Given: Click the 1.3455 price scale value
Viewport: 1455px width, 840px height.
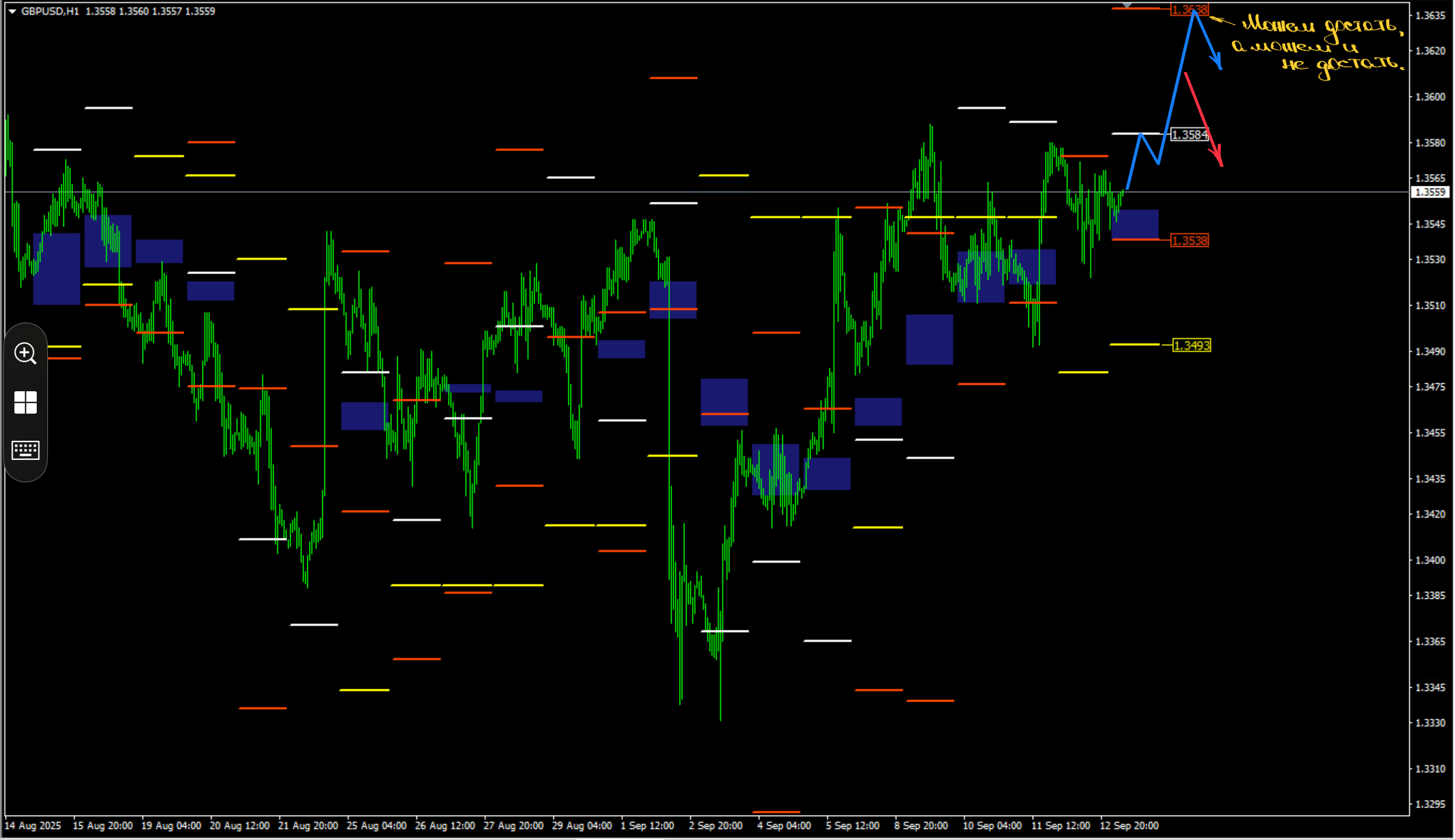Looking at the screenshot, I should (x=1430, y=433).
